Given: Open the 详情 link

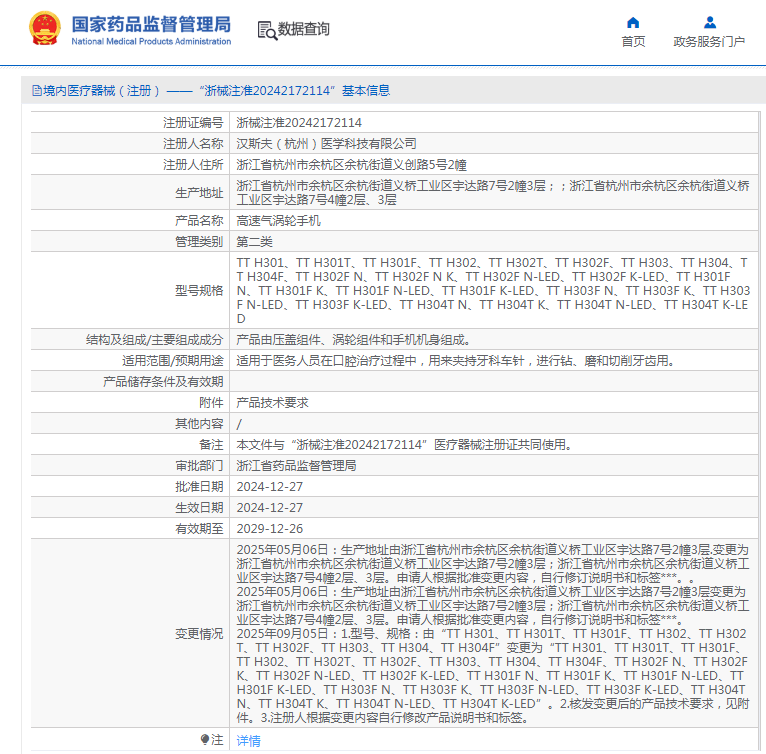Looking at the screenshot, I should (248, 741).
